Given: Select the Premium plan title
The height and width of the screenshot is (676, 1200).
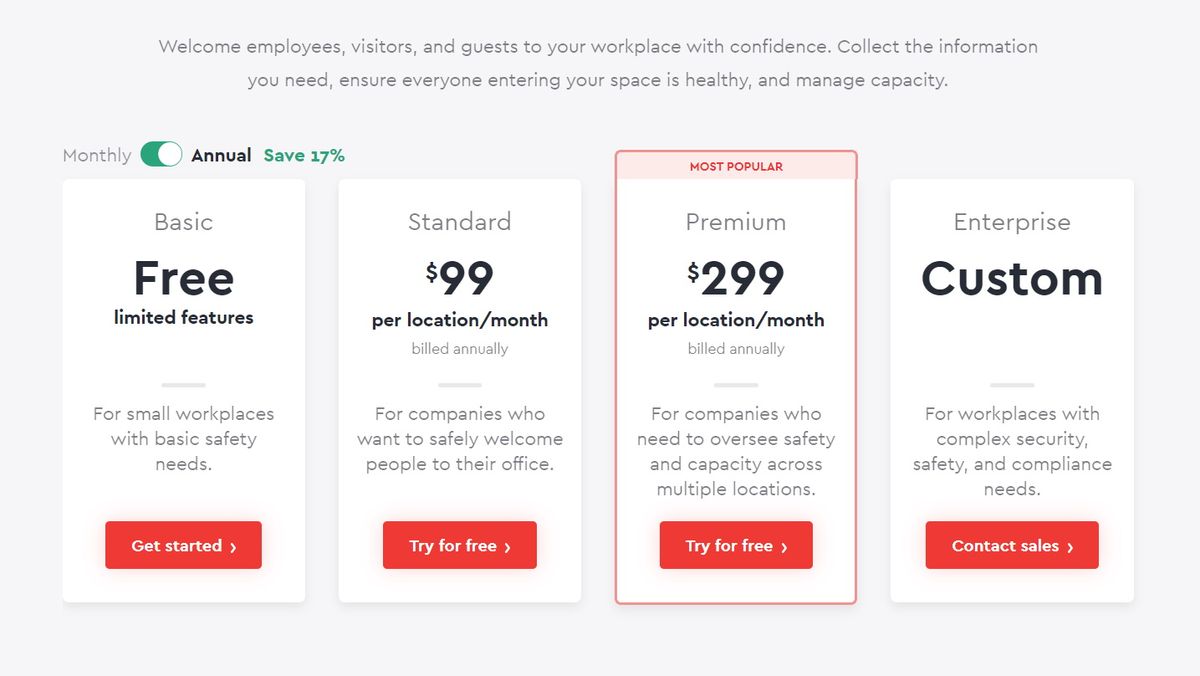Looking at the screenshot, I should tap(735, 222).
